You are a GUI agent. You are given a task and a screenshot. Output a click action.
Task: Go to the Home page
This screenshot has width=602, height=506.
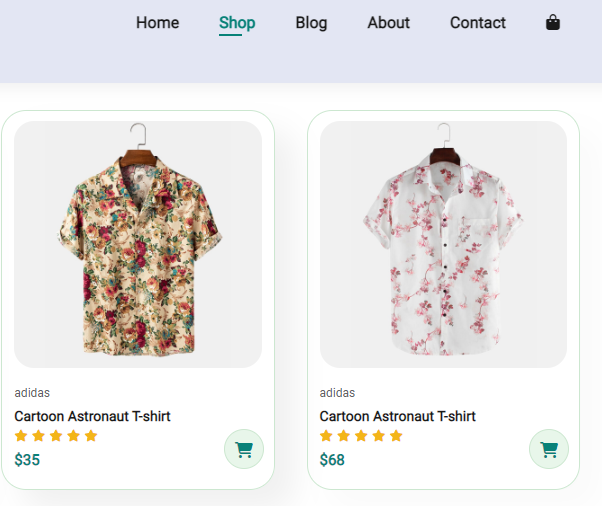coord(157,23)
